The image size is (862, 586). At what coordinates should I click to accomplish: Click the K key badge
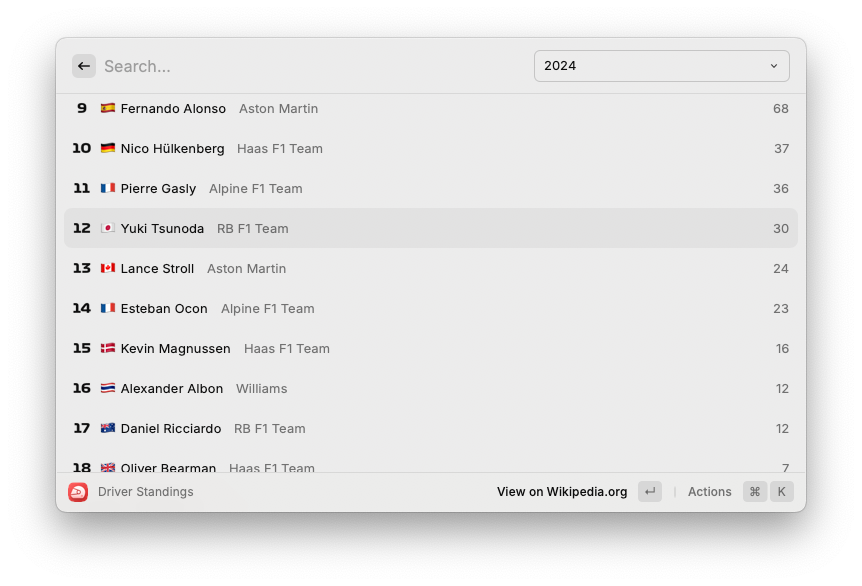click(x=782, y=492)
